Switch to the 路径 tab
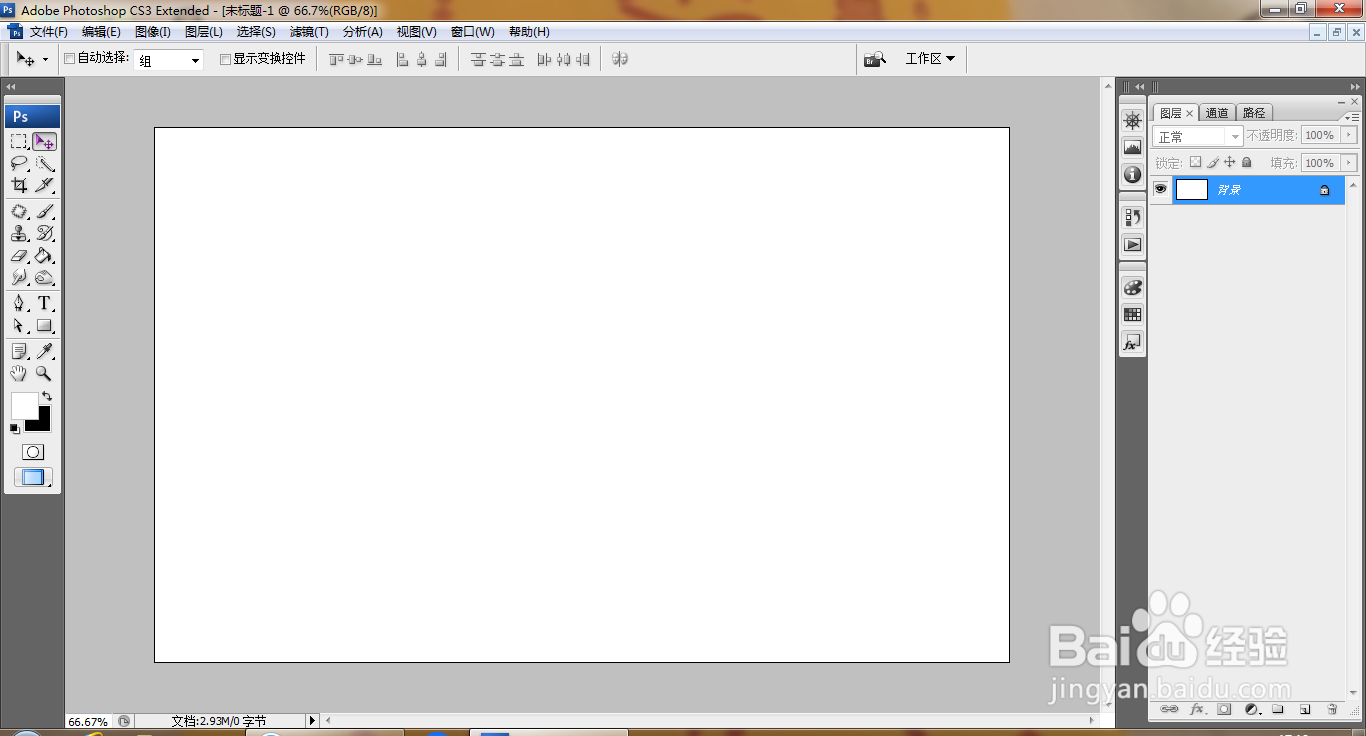Viewport: 1366px width, 736px height. click(x=1254, y=113)
